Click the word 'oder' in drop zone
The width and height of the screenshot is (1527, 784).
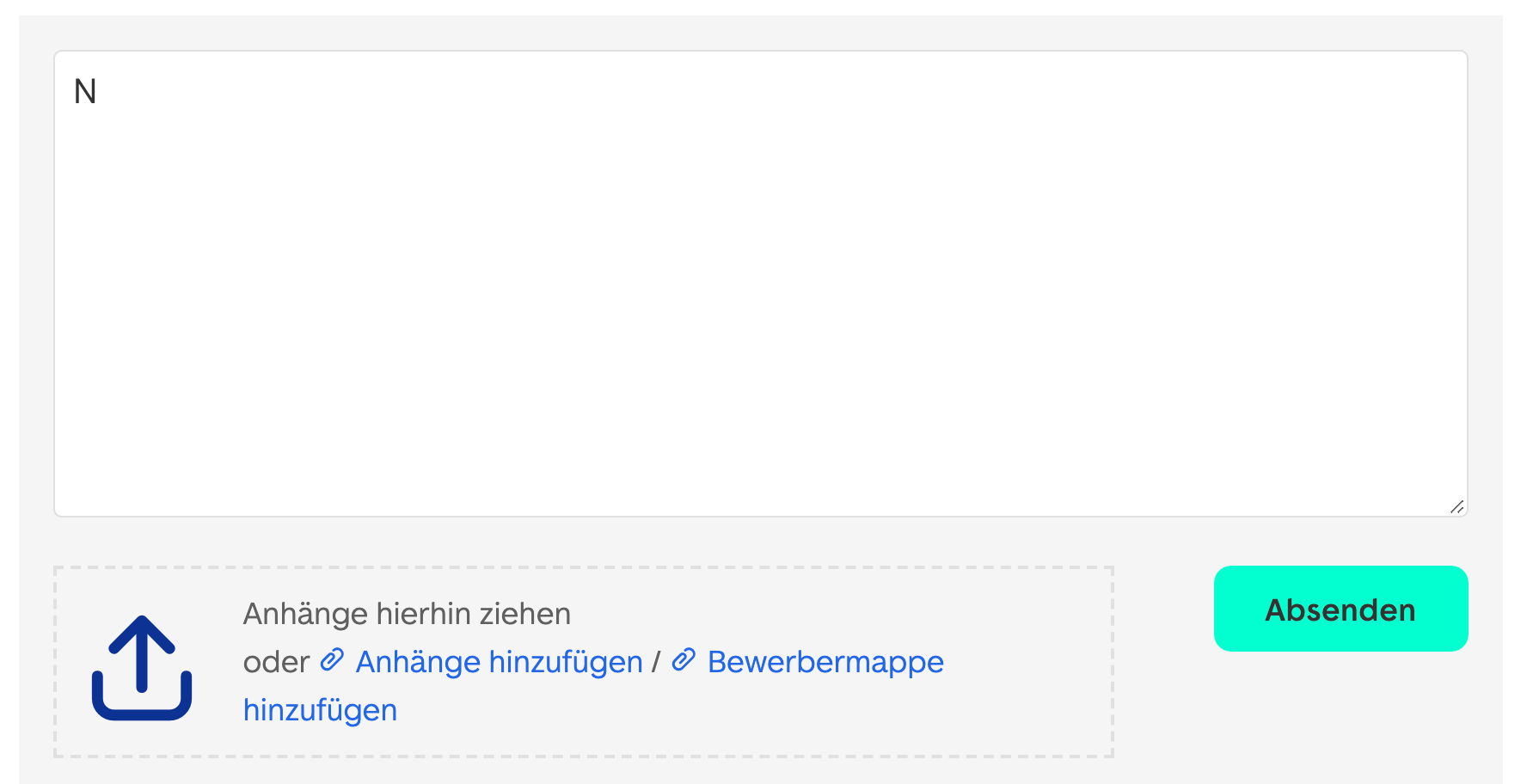pos(276,662)
